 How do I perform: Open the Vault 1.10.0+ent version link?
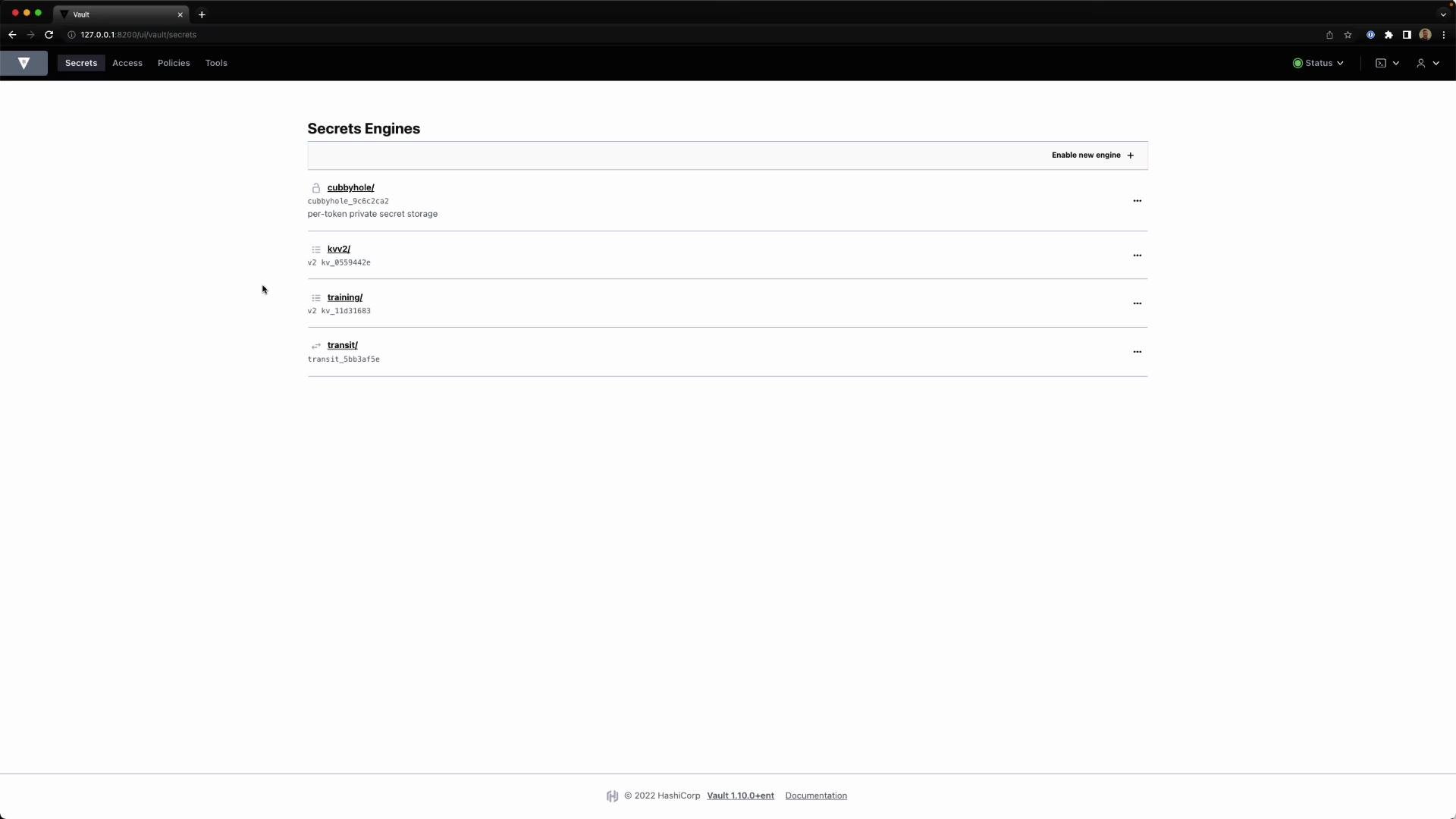(x=740, y=795)
